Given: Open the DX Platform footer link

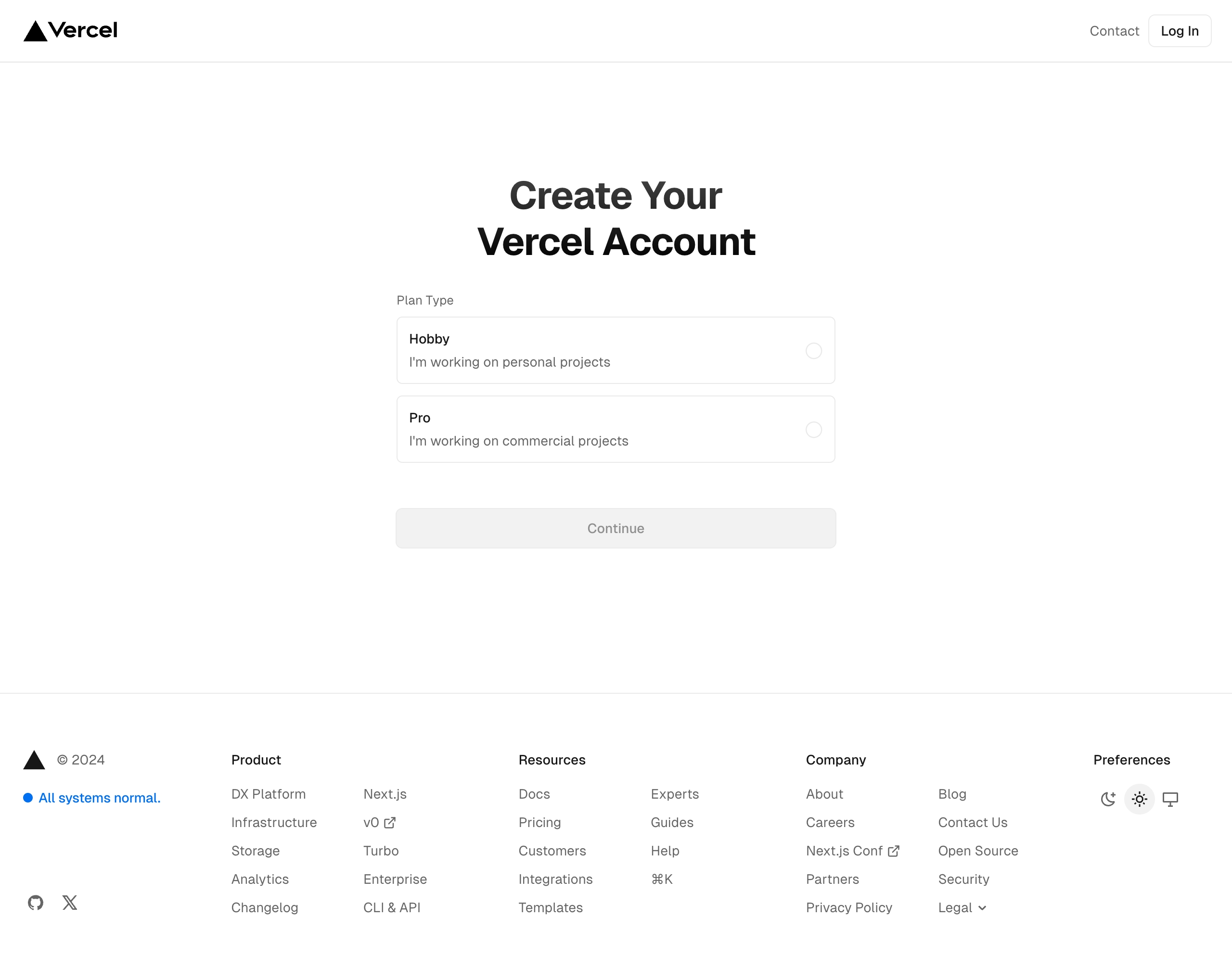Looking at the screenshot, I should (x=268, y=794).
